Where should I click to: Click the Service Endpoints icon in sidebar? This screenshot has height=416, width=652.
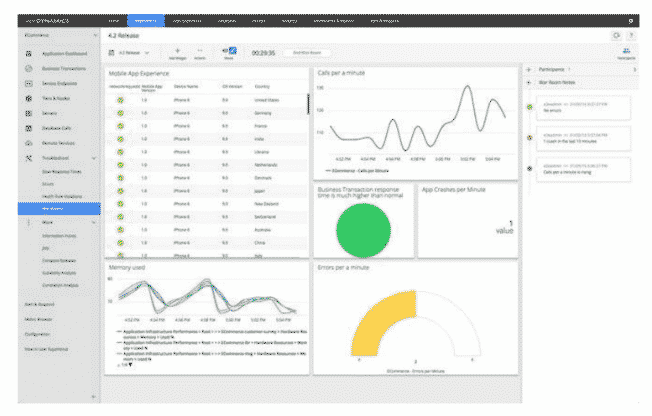click(29, 84)
